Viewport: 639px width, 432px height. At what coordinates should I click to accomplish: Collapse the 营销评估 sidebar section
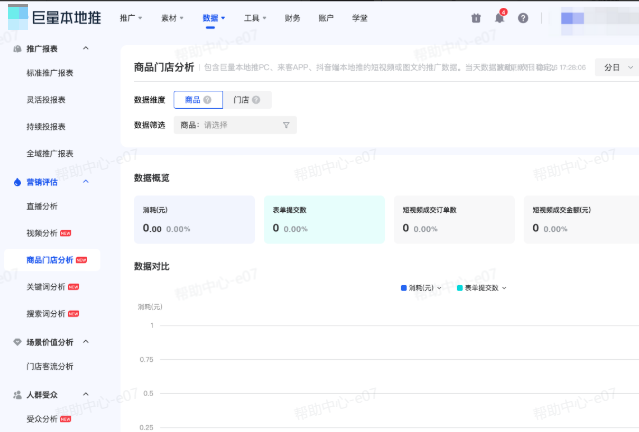click(x=86, y=182)
